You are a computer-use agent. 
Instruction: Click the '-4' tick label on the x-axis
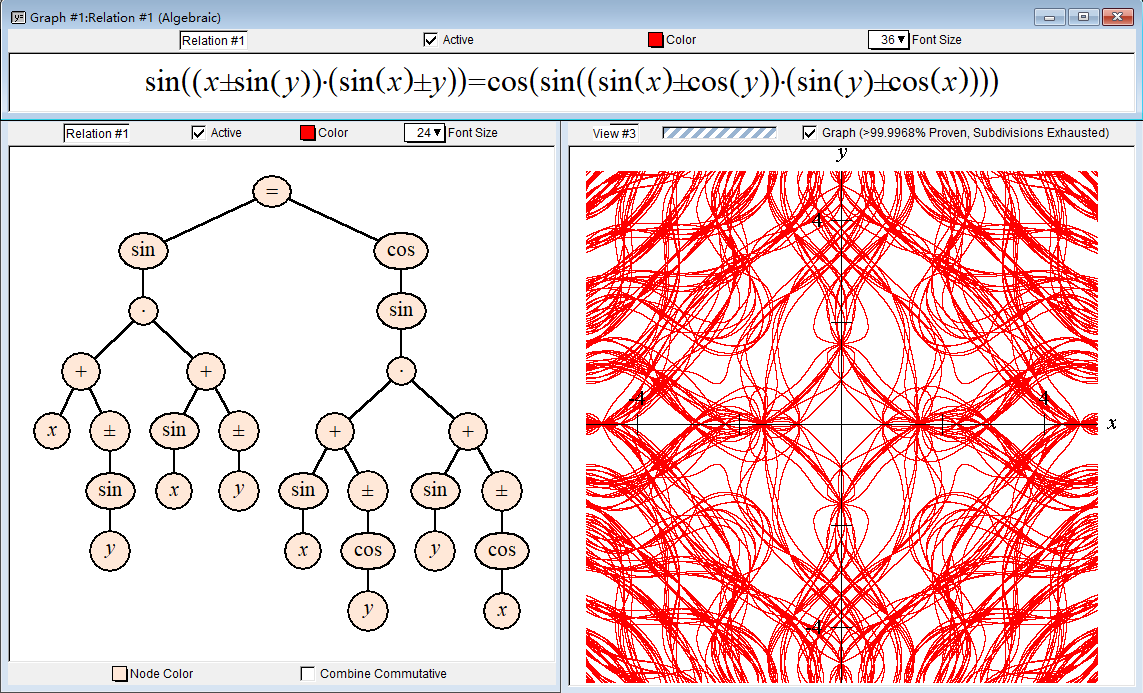pos(638,399)
